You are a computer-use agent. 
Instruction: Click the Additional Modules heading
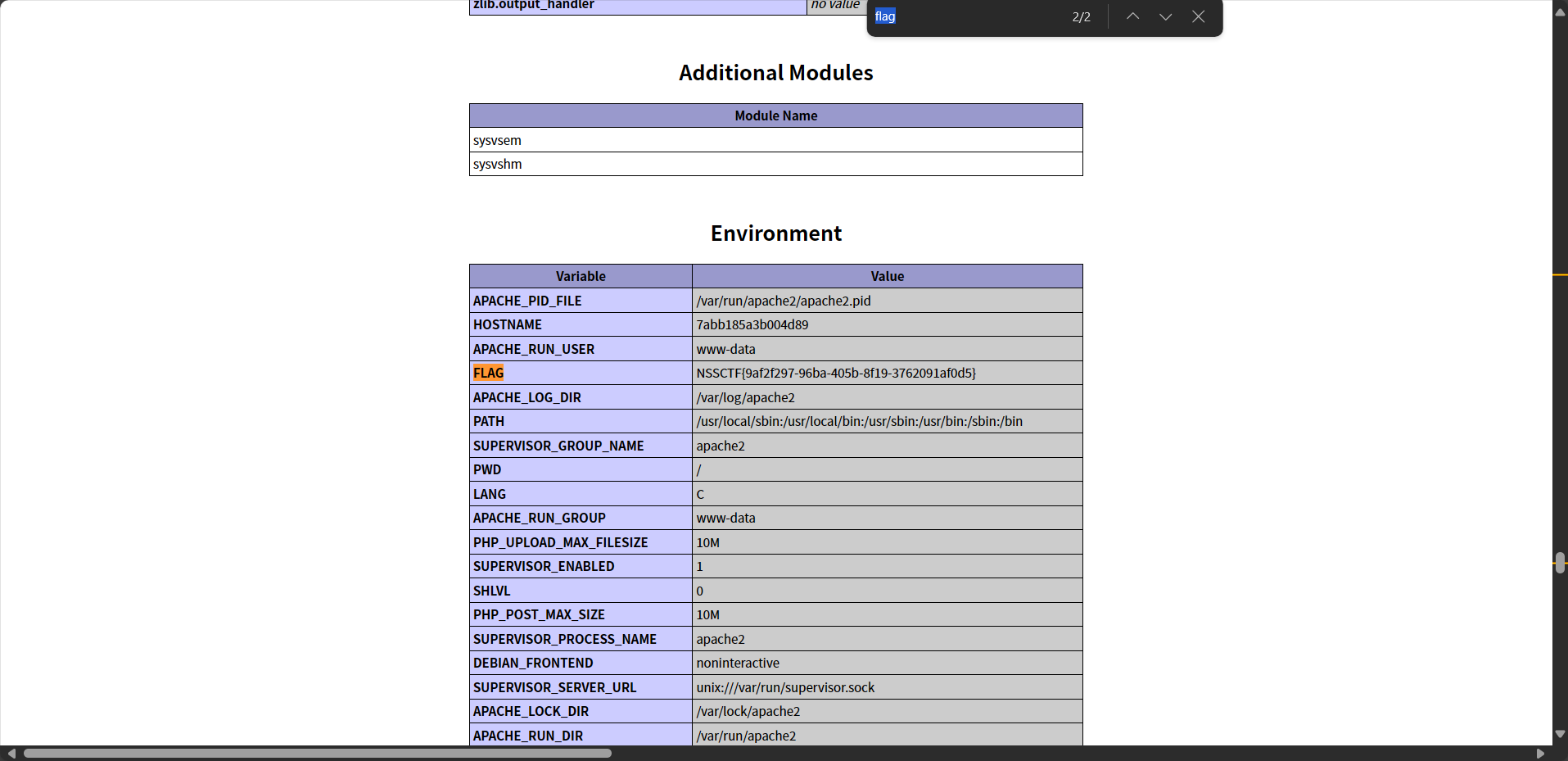coord(776,73)
